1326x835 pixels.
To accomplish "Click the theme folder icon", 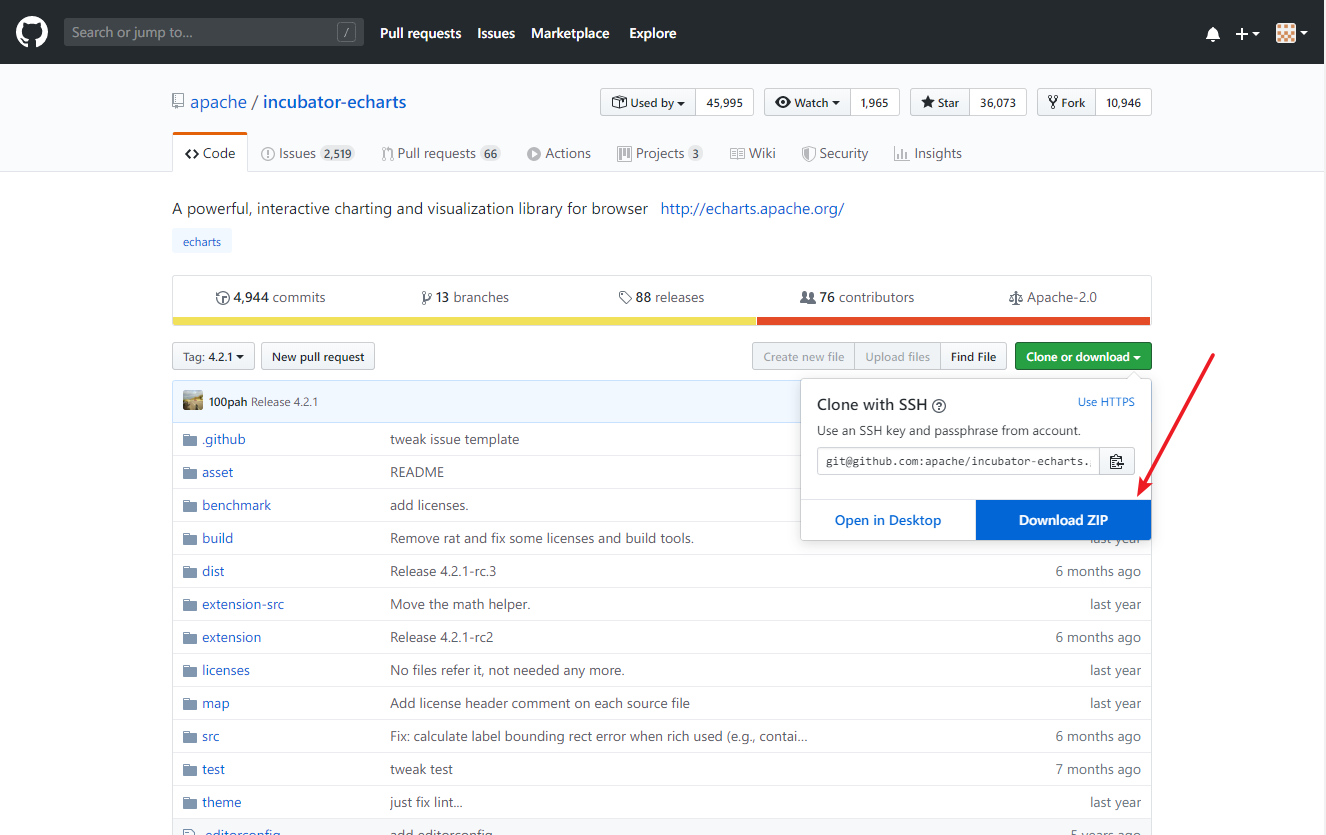I will point(190,802).
